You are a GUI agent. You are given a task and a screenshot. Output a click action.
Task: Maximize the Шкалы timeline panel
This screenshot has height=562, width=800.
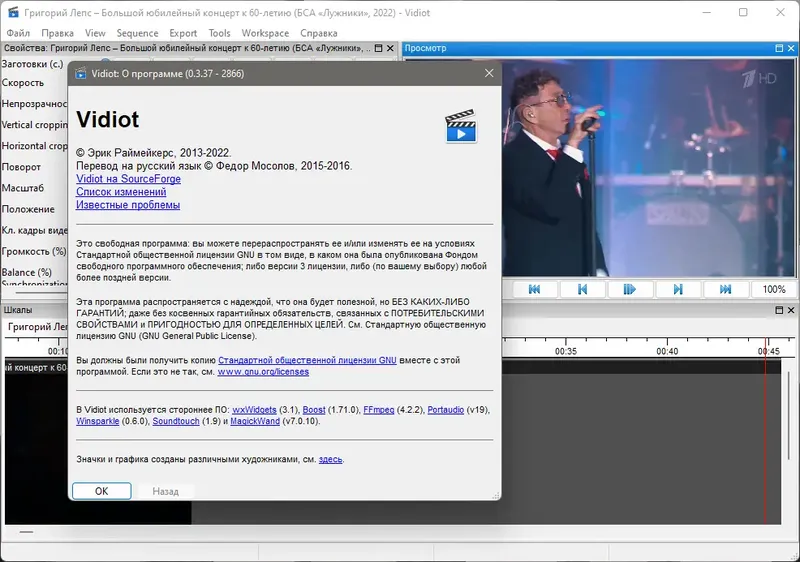779,310
